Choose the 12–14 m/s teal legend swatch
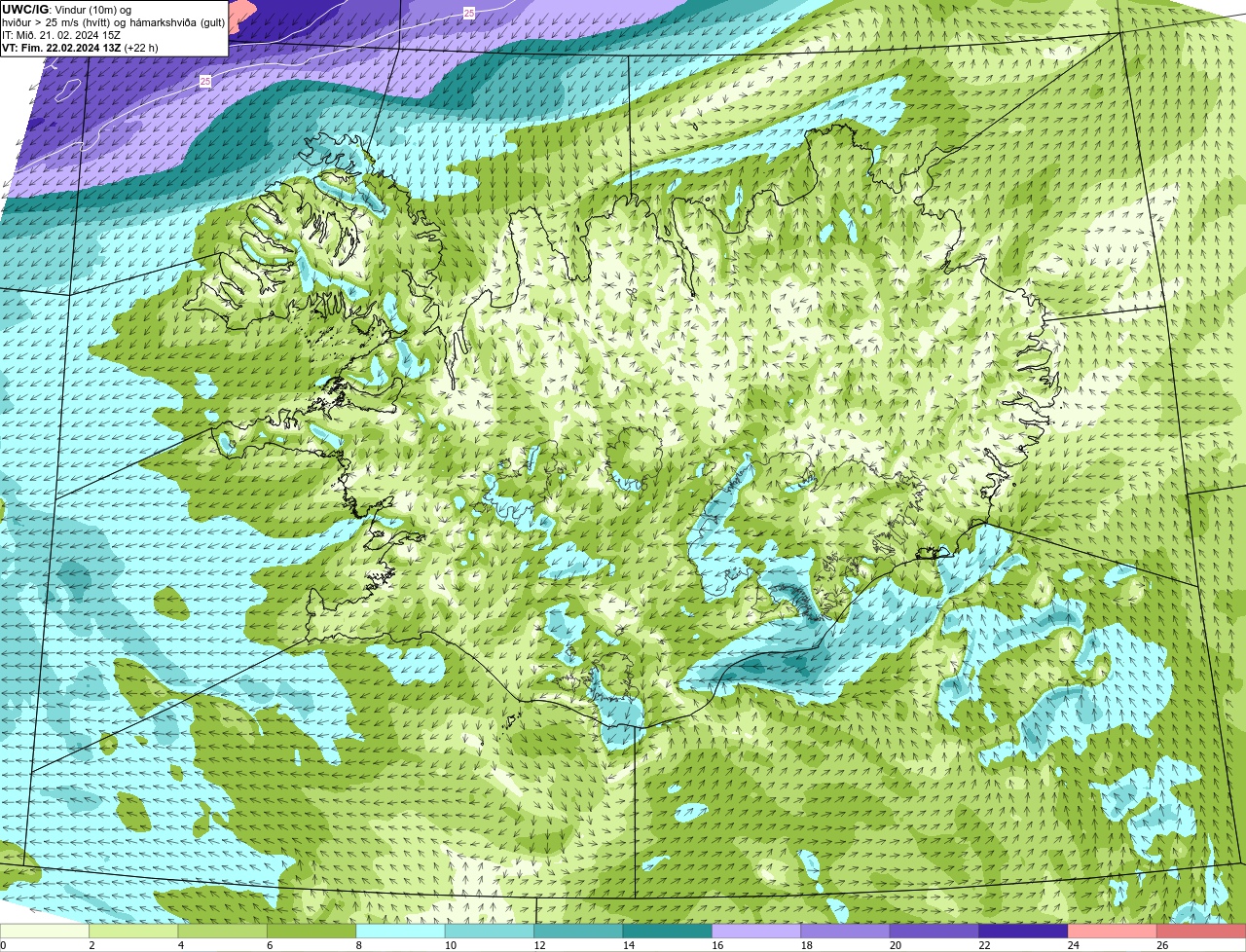Viewport: 1246px width, 952px height. click(x=579, y=931)
